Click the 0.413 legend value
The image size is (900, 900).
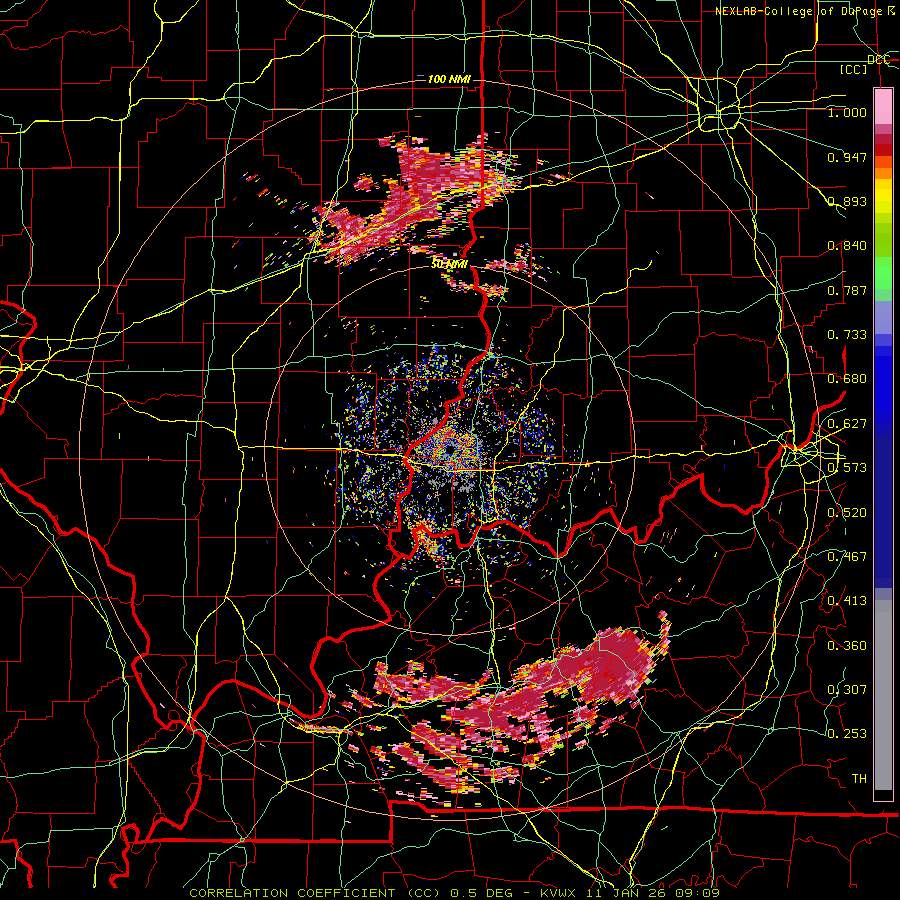tap(847, 601)
